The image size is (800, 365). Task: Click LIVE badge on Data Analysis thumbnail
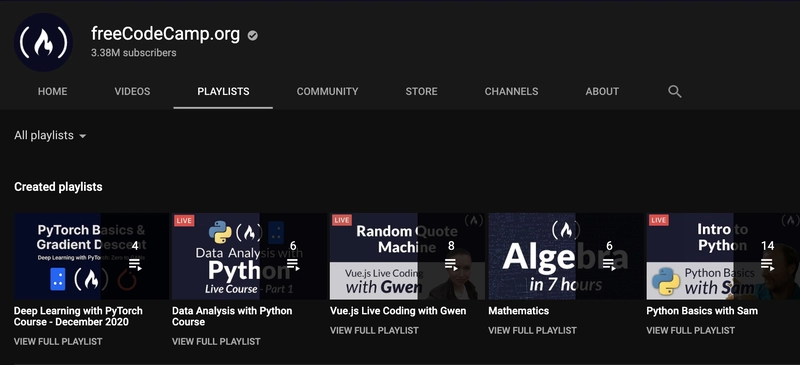point(184,221)
